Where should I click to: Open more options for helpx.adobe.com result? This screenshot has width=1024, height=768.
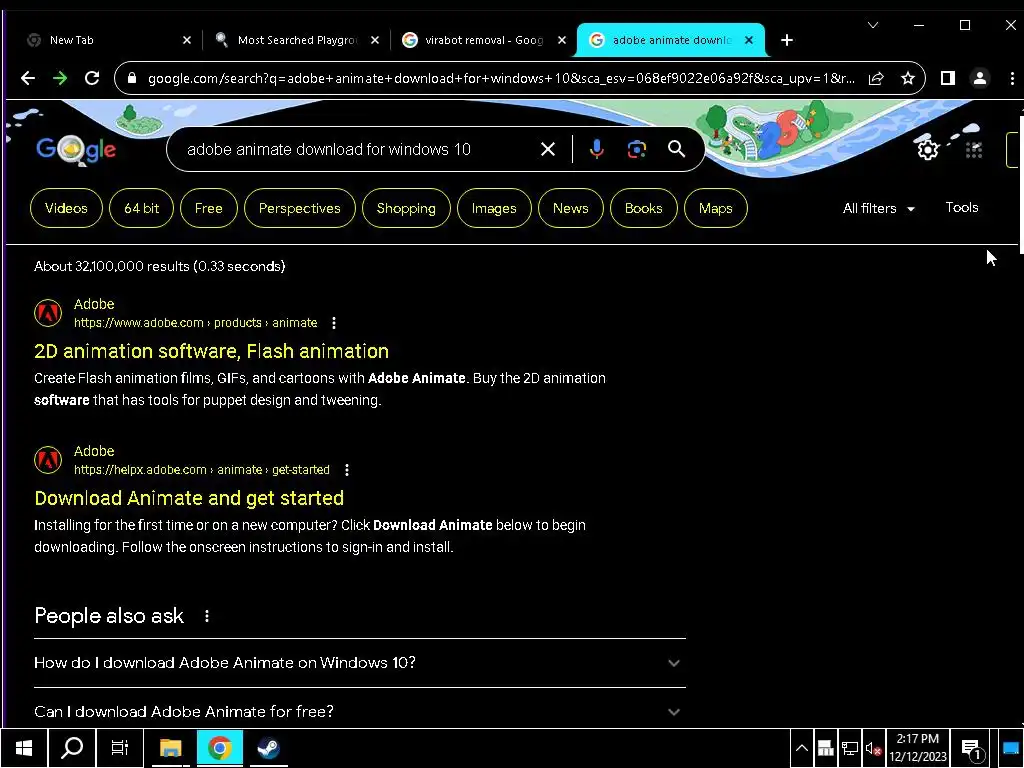tap(347, 470)
